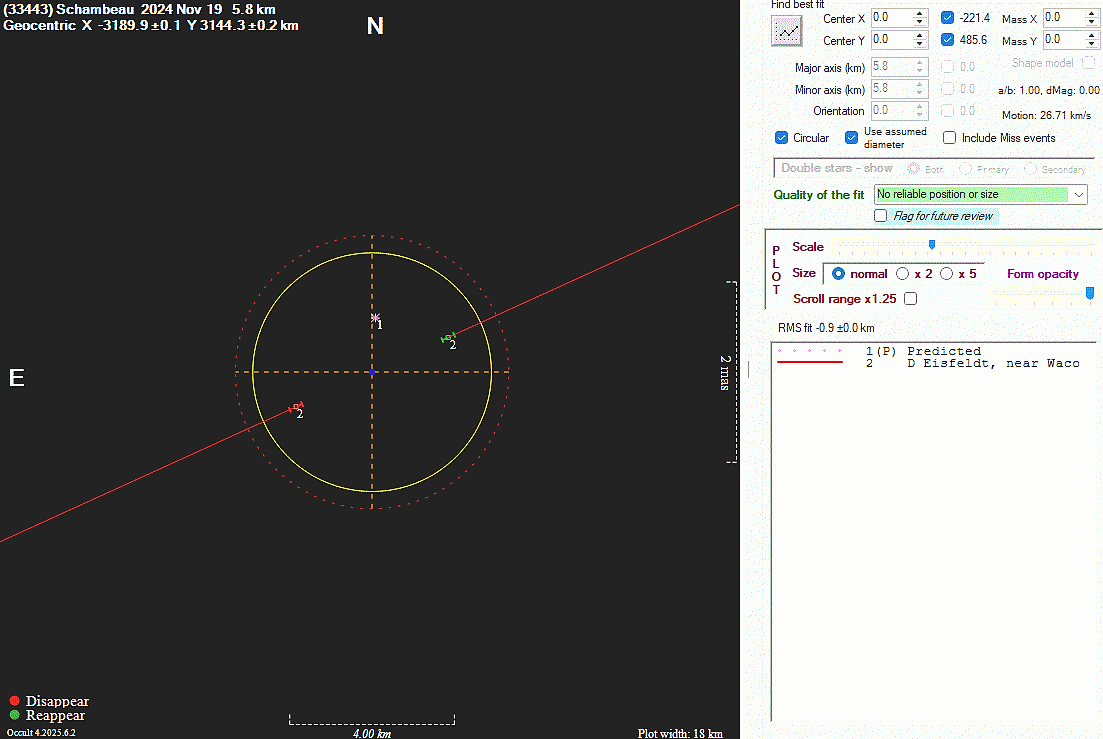Select the Primary double stars option
Viewport: 1103px width, 739px height.
click(966, 169)
